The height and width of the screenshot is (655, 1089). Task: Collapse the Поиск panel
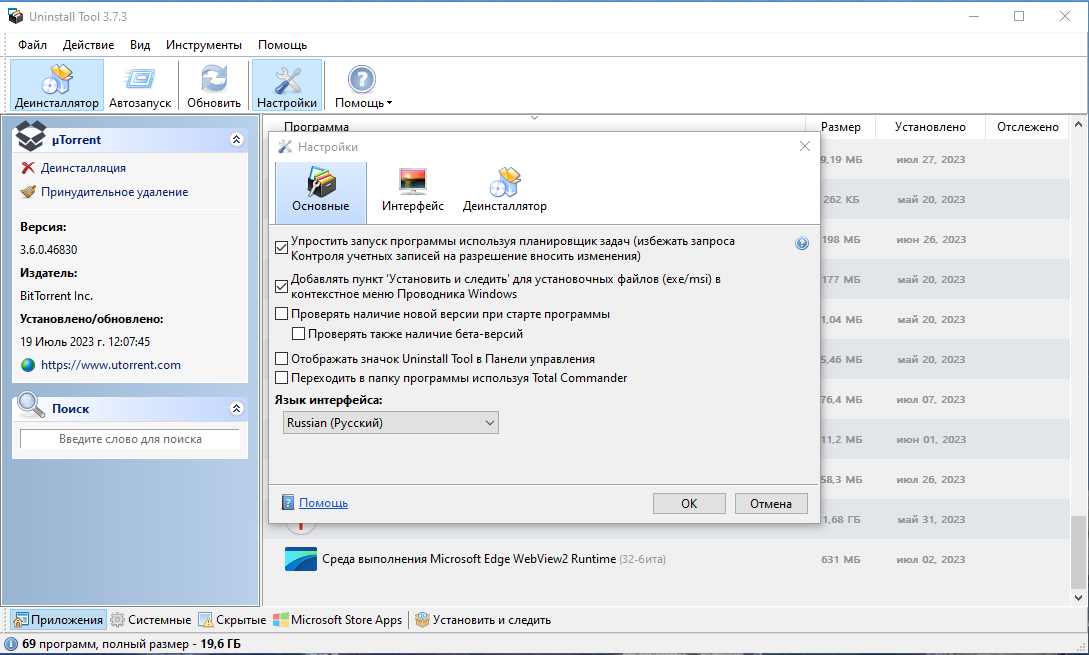coord(236,408)
